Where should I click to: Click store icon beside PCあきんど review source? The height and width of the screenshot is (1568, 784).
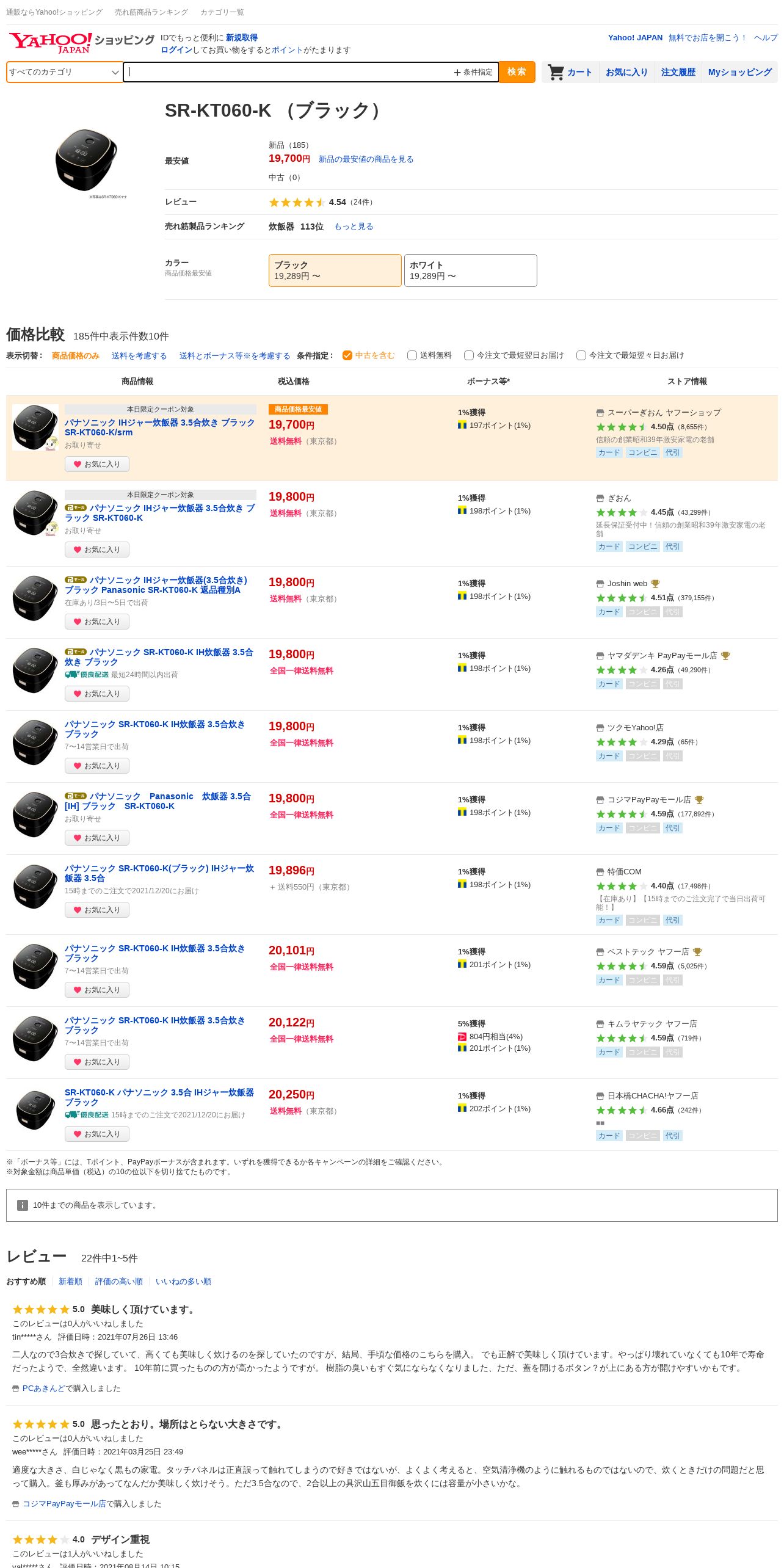click(16, 1388)
